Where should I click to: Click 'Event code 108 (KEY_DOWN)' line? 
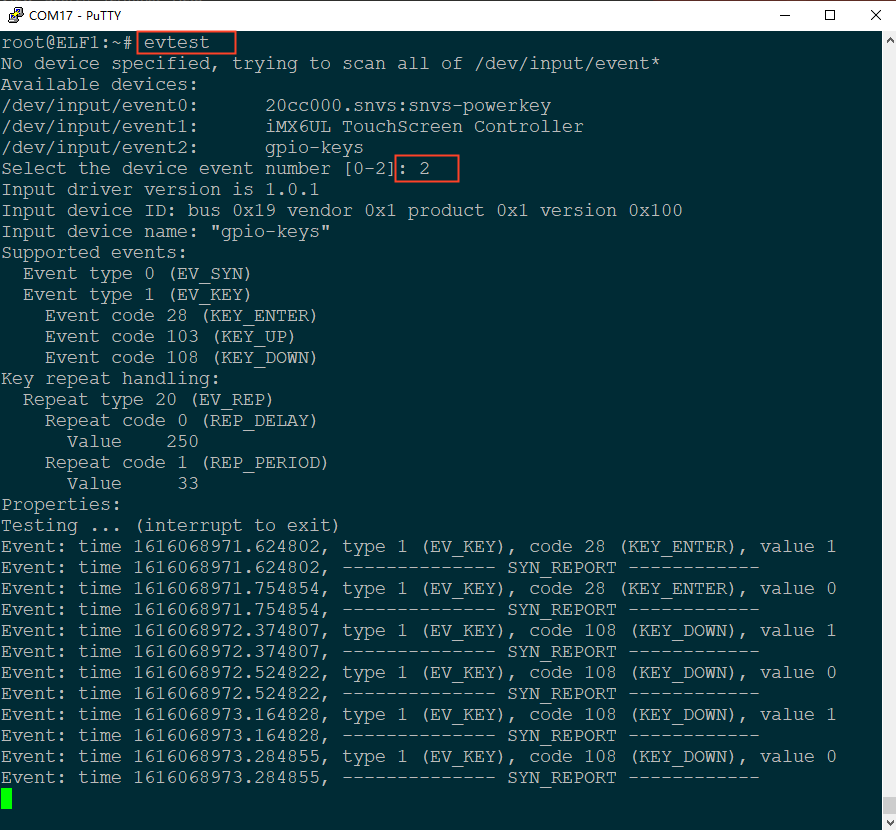pos(181,358)
